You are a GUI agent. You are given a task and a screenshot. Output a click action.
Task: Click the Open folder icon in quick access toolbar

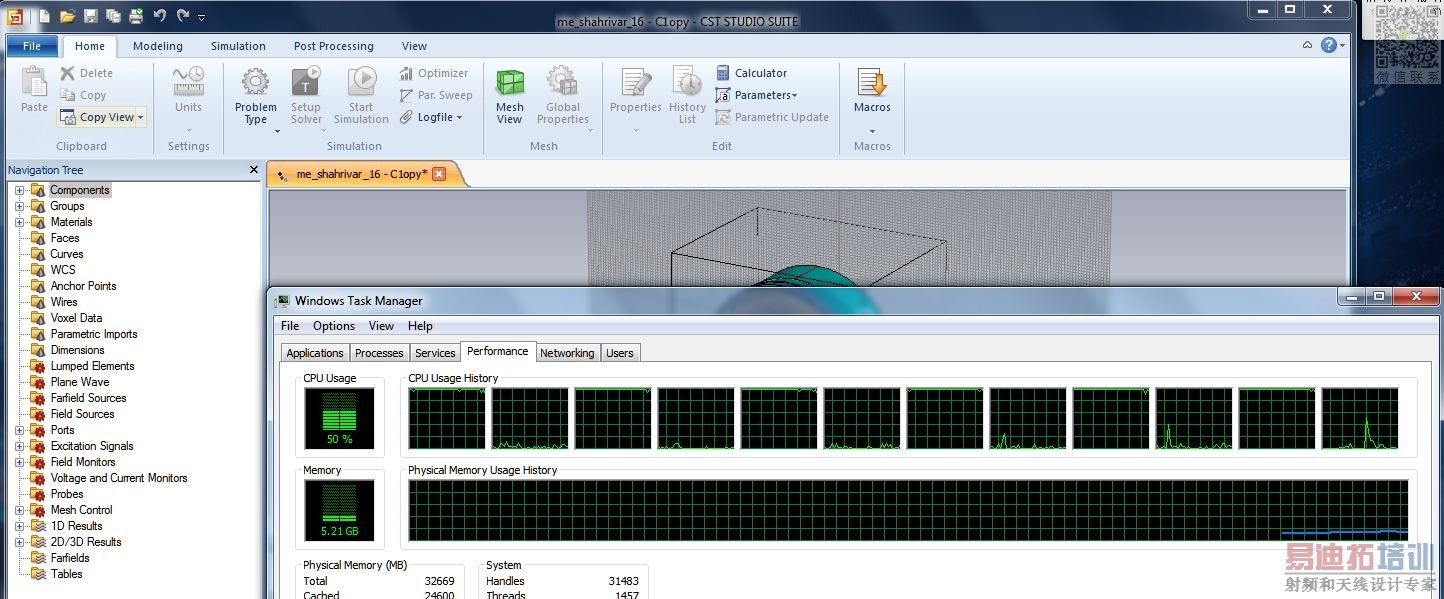(67, 16)
